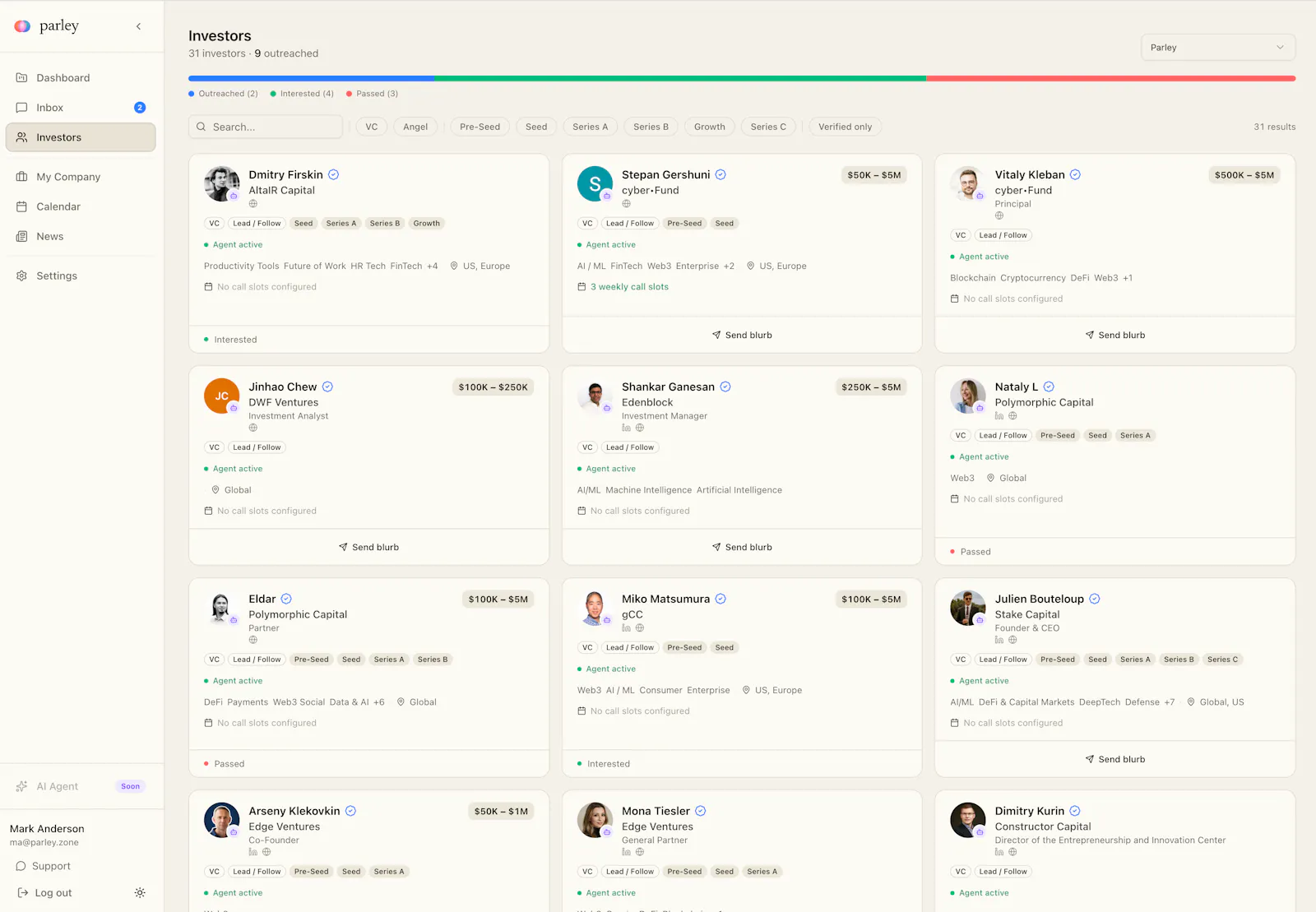Viewport: 1316px width, 912px height.
Task: Click the investor search field
Action: click(x=266, y=127)
